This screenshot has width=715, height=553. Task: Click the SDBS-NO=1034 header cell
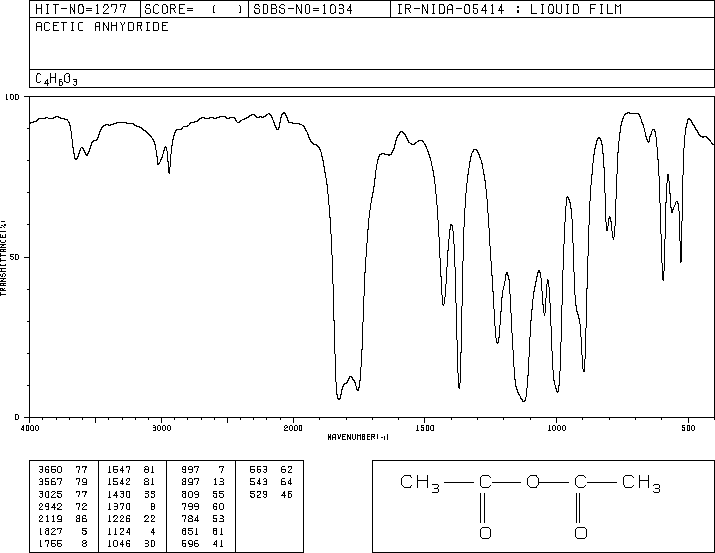pyautogui.click(x=302, y=10)
